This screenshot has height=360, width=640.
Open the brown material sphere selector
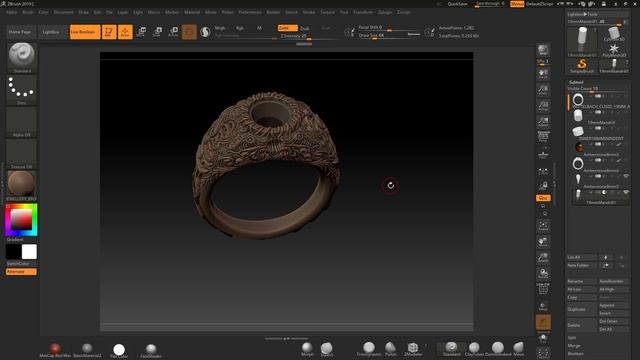22,186
